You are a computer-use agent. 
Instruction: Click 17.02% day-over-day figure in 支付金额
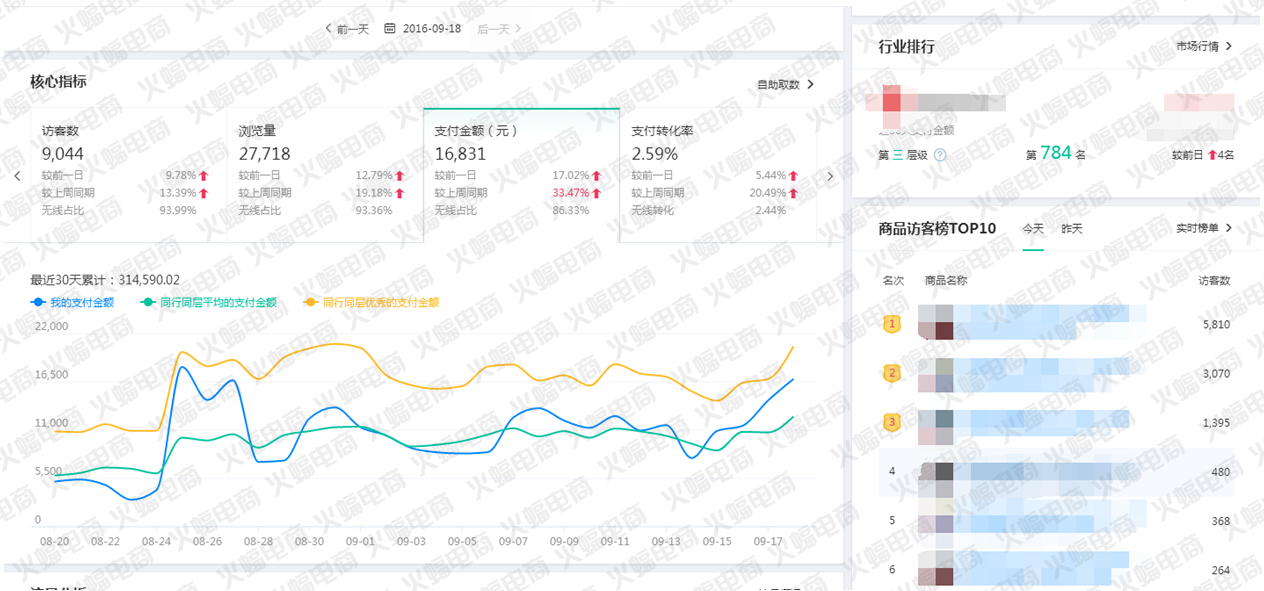pos(571,176)
